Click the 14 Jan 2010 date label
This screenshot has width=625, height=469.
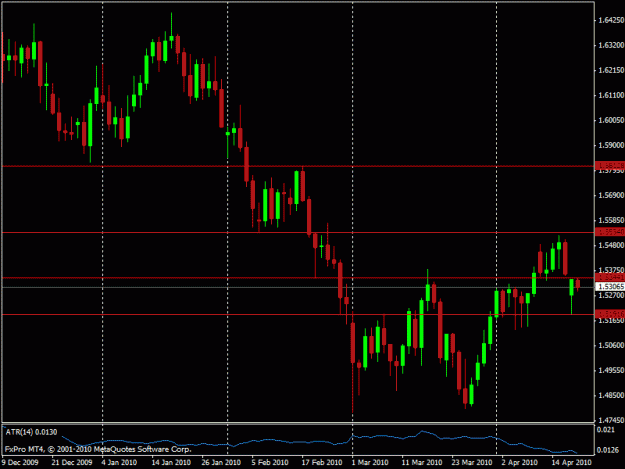(171, 462)
